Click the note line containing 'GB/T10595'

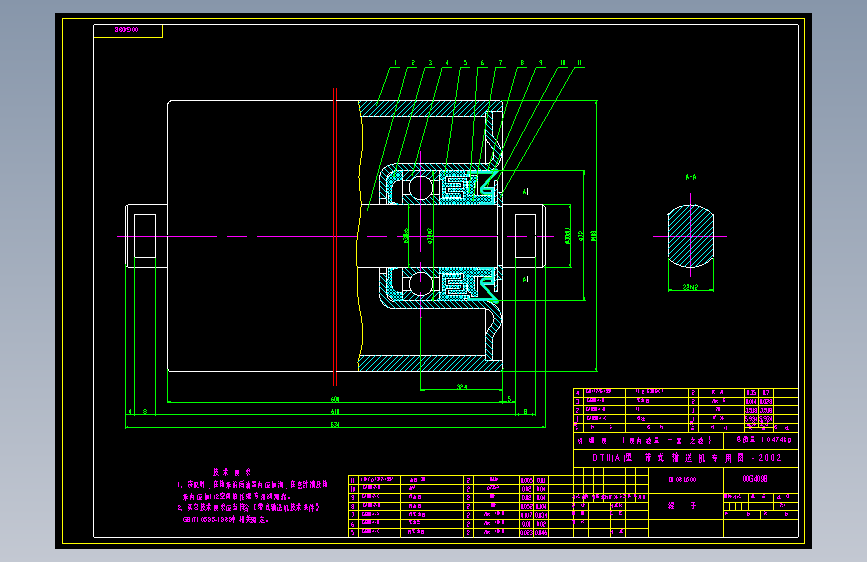click(x=226, y=520)
